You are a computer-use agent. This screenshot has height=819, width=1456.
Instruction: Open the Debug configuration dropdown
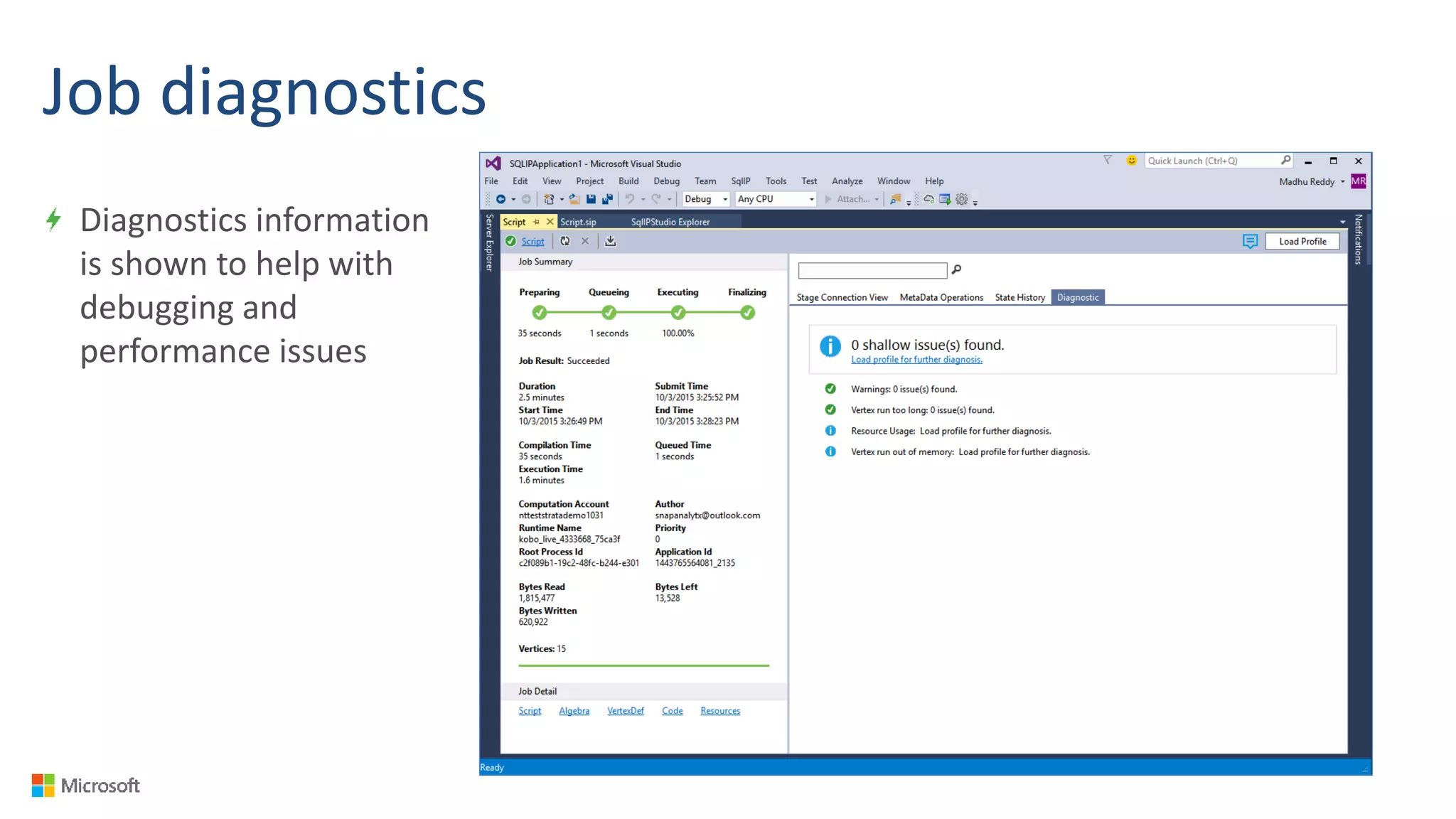725,199
